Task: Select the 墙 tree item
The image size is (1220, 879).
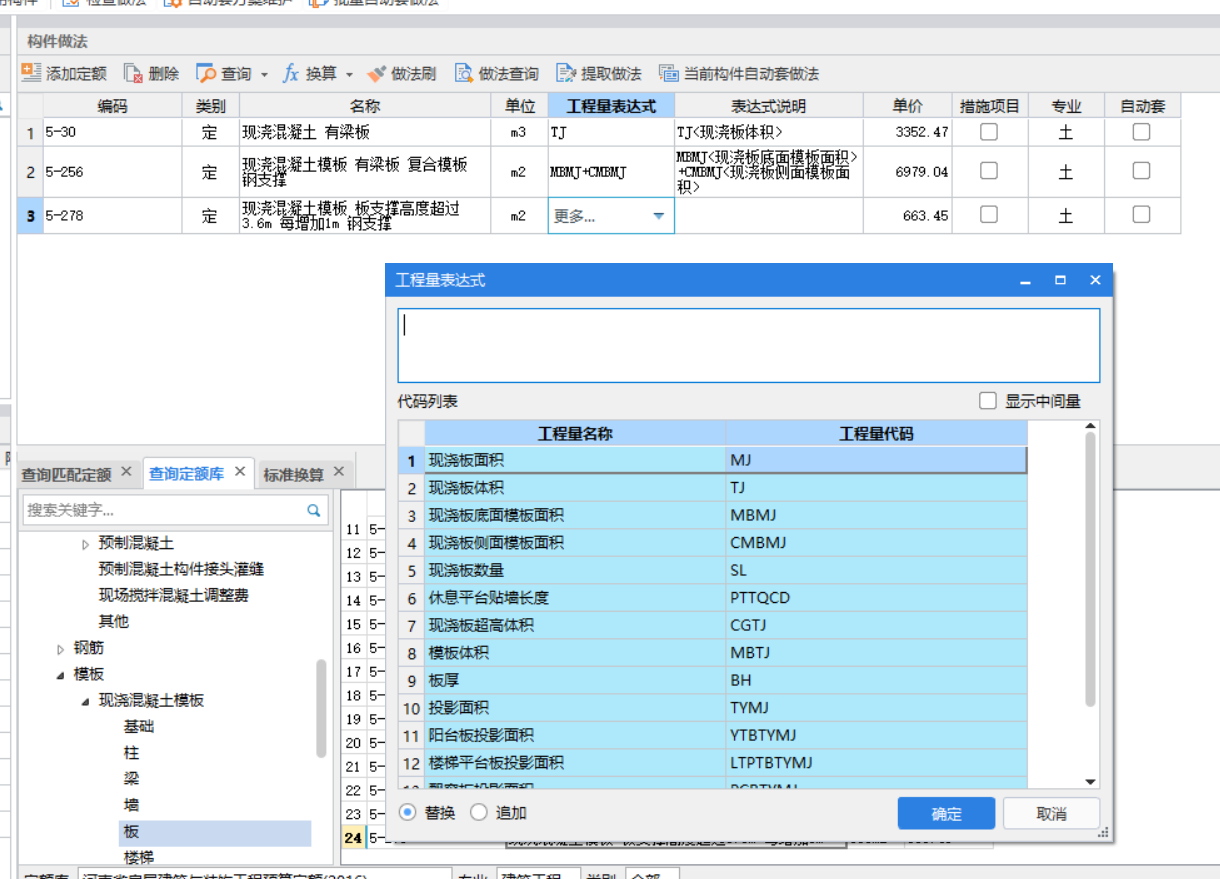Action: click(x=131, y=805)
